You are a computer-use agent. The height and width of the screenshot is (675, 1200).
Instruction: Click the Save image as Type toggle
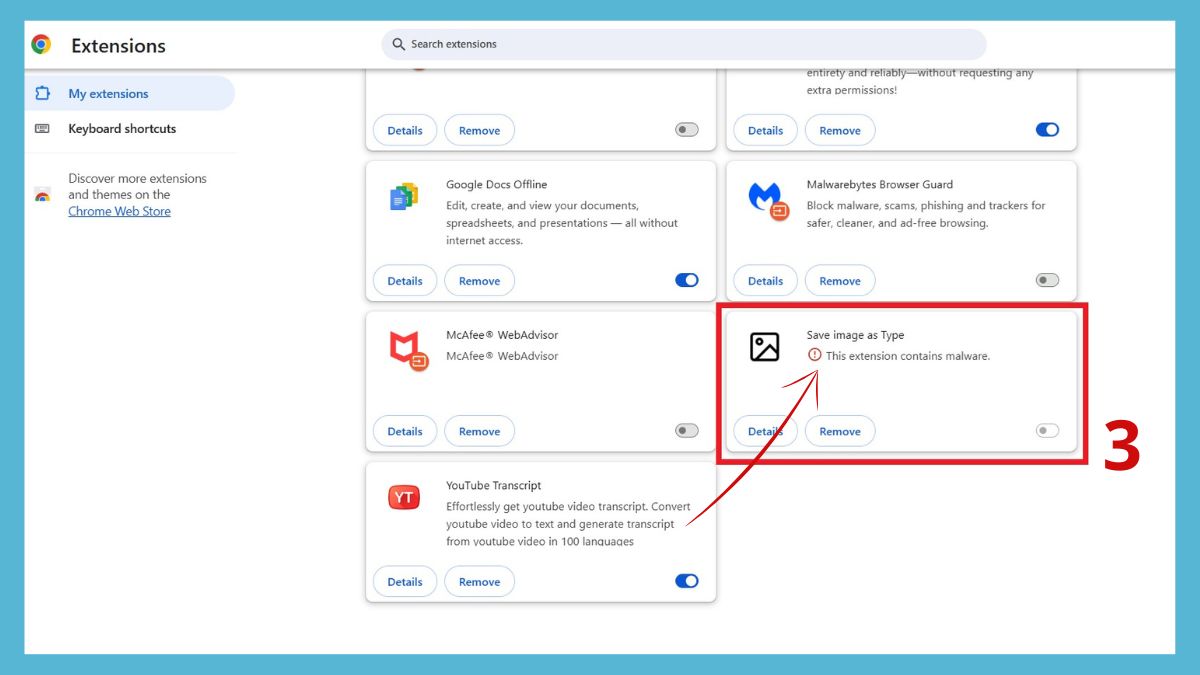click(1047, 431)
